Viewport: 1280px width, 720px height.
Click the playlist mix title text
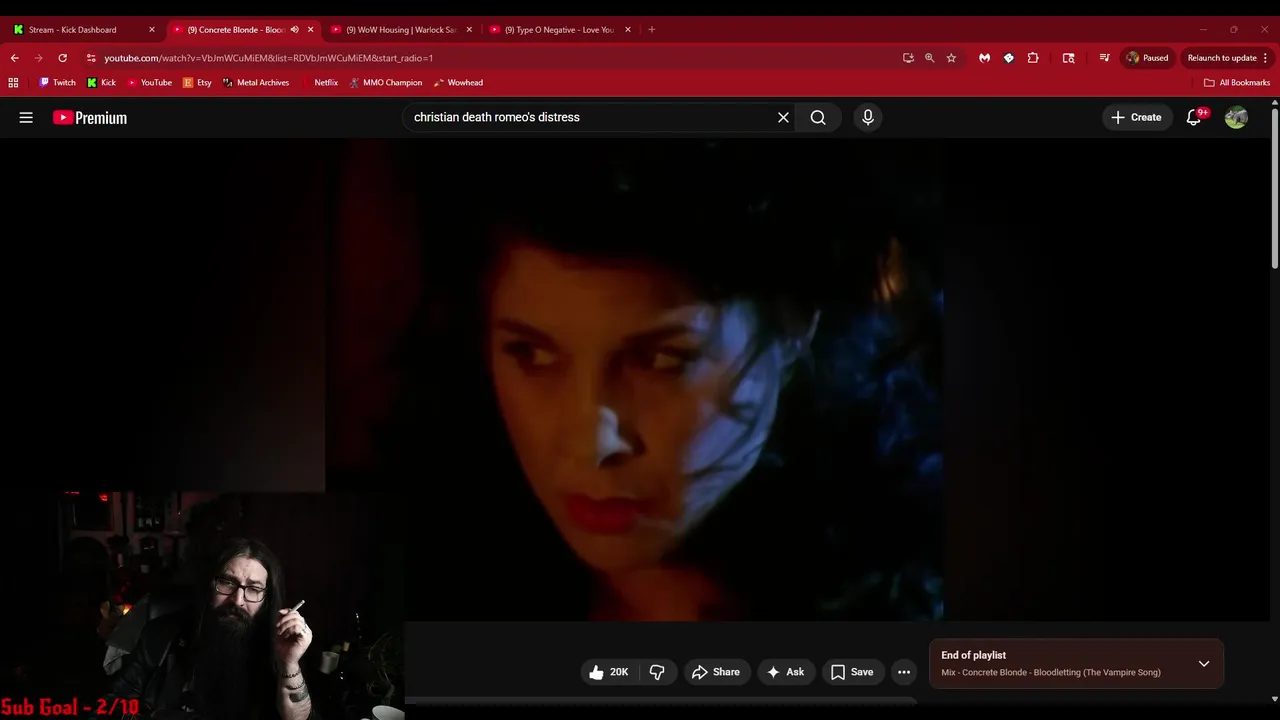pos(1051,673)
